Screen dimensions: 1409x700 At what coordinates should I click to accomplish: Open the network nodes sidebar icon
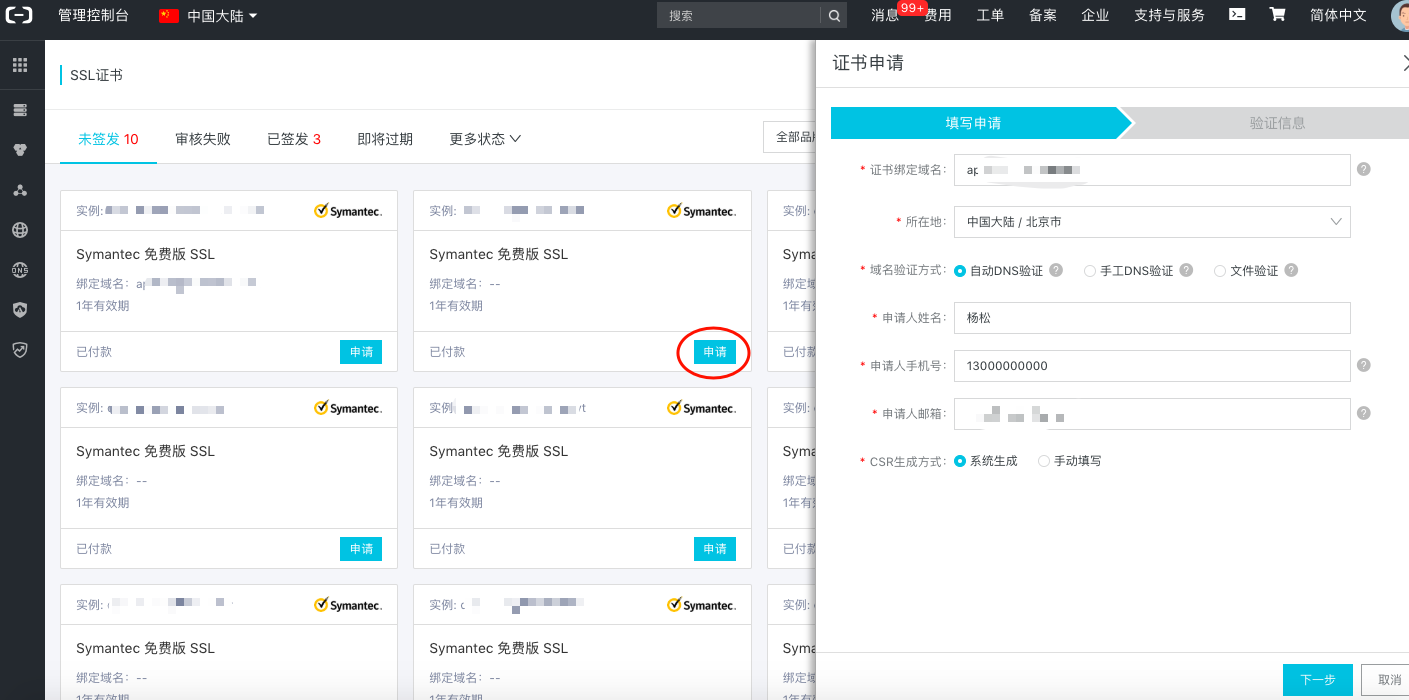(x=20, y=190)
